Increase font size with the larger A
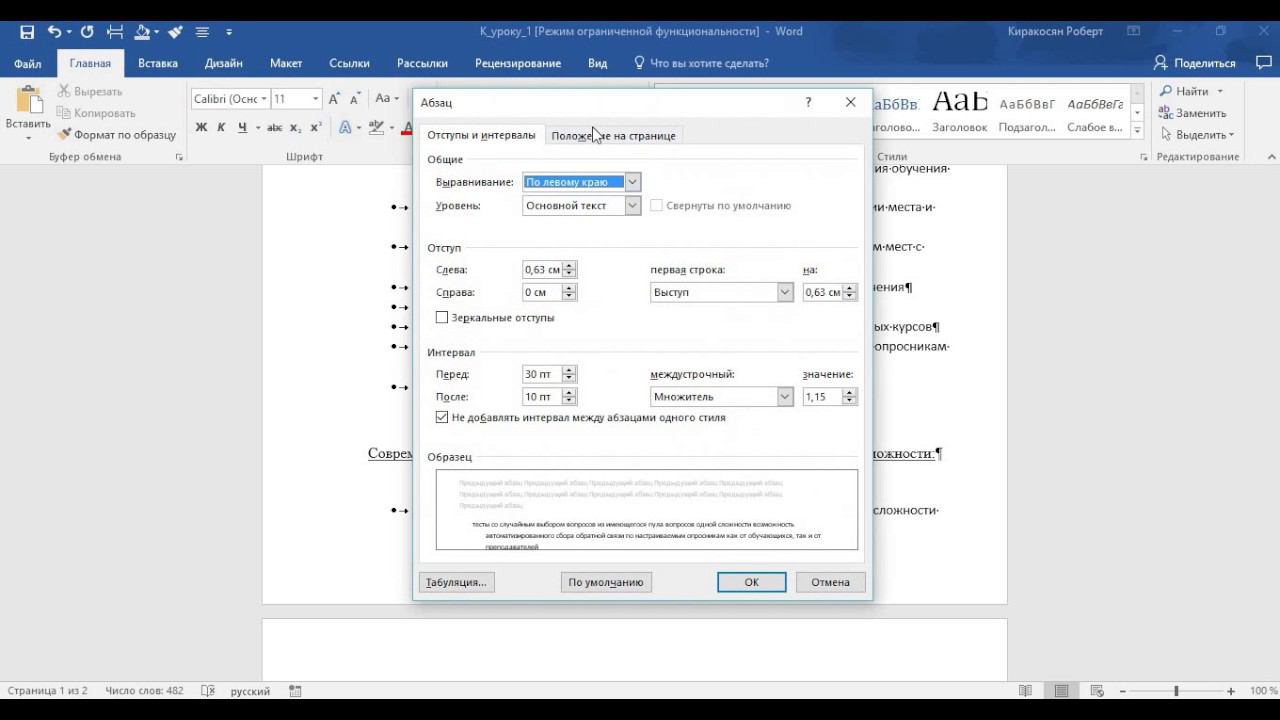 tap(334, 99)
